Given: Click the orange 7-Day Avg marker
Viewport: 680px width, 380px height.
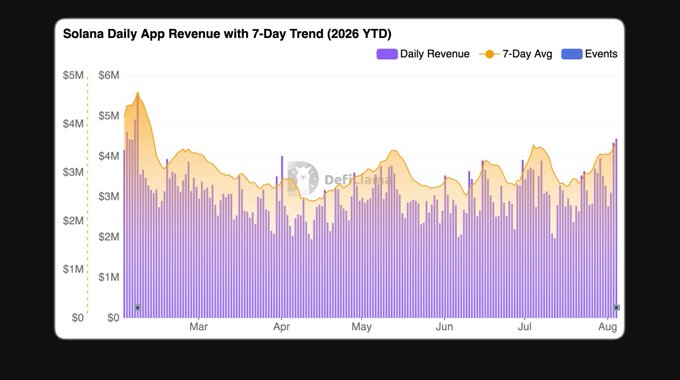Looking at the screenshot, I should [489, 54].
